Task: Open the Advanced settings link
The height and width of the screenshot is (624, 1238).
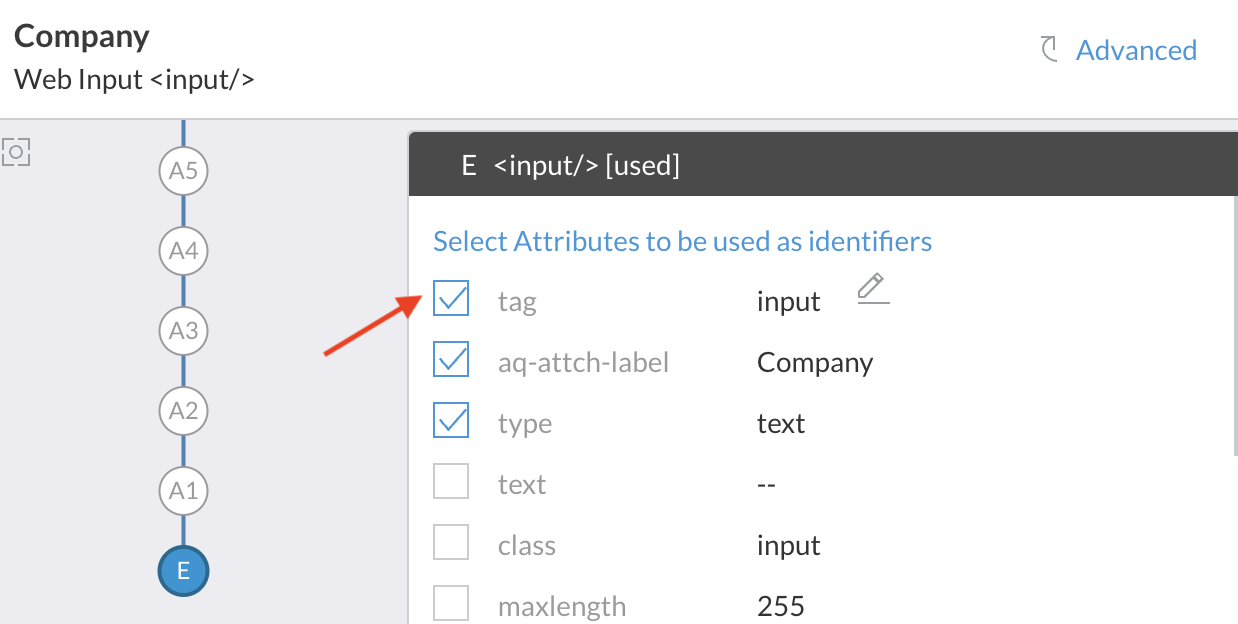Action: coord(1136,49)
